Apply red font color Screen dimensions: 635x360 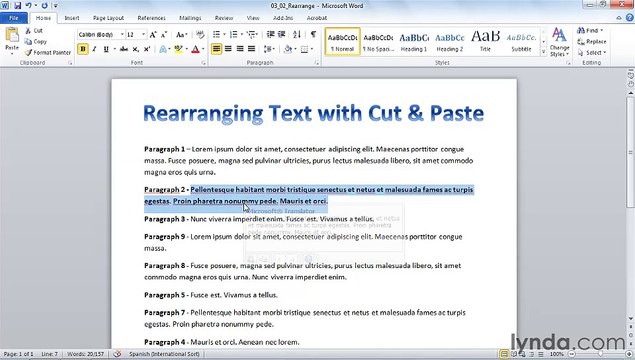point(195,49)
